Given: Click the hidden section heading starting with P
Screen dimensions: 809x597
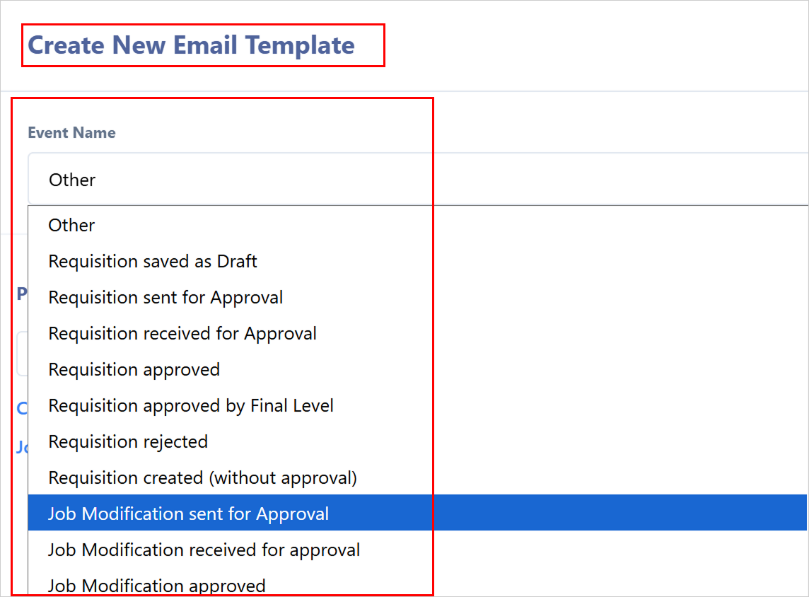Looking at the screenshot, I should pos(22,294).
